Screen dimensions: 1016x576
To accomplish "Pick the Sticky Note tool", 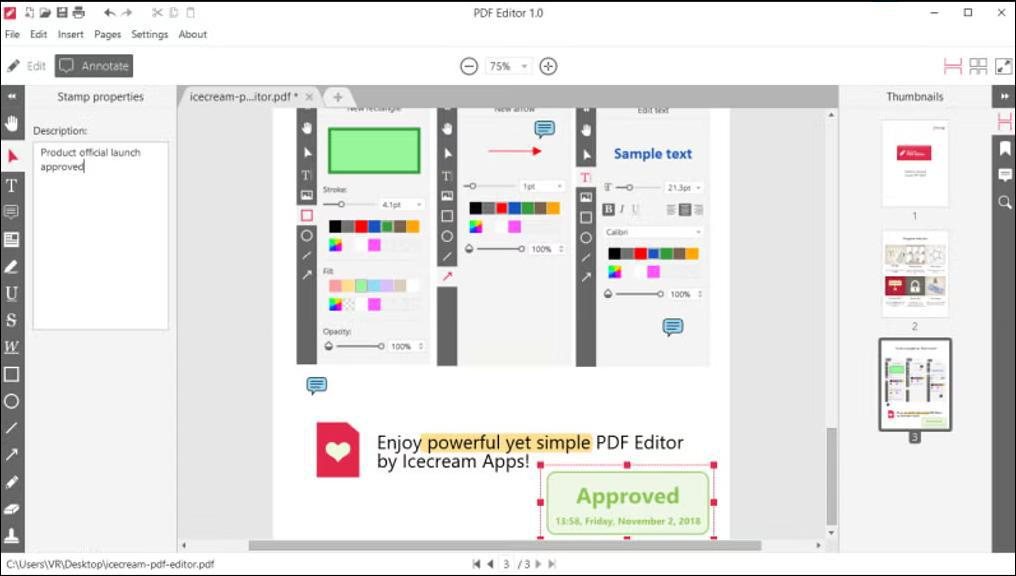I will [12, 212].
